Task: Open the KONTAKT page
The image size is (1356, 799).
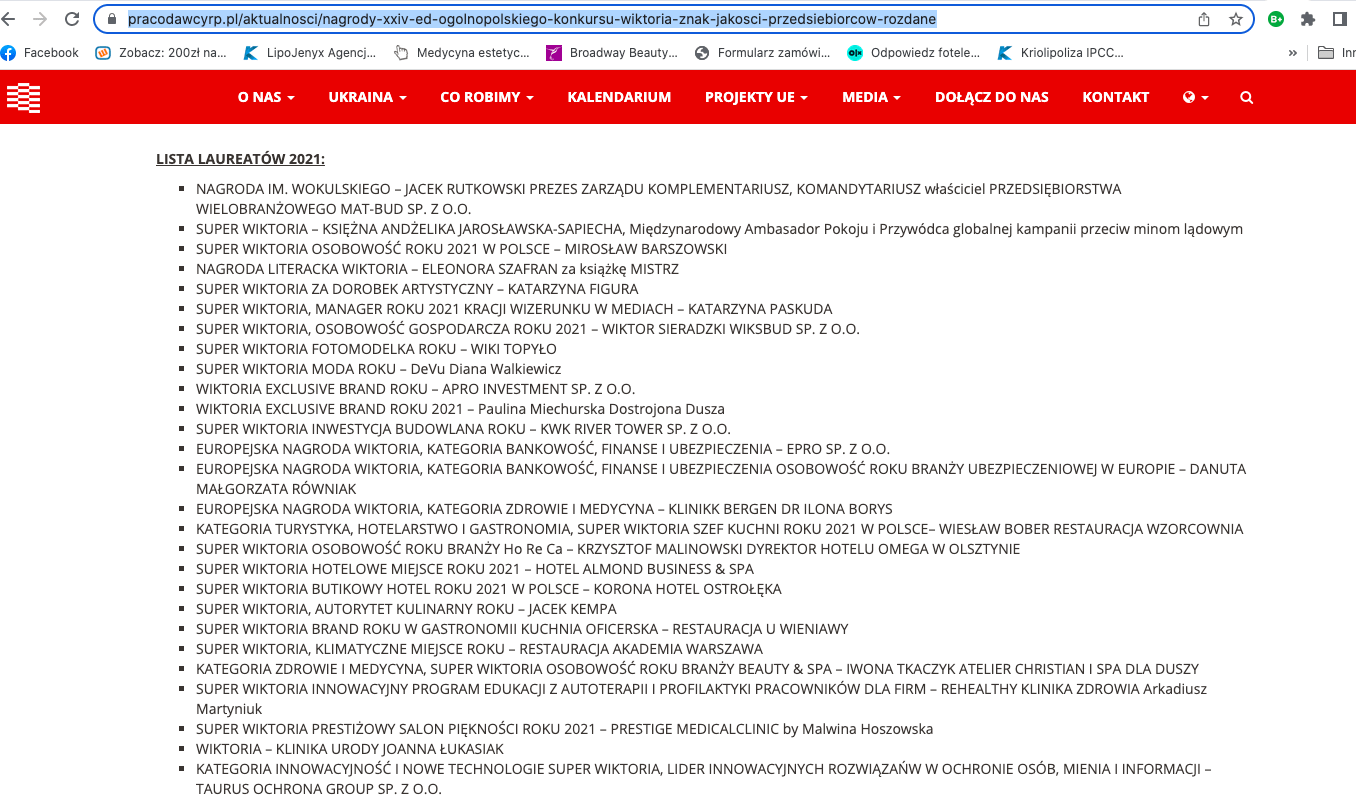Action: coord(1115,97)
